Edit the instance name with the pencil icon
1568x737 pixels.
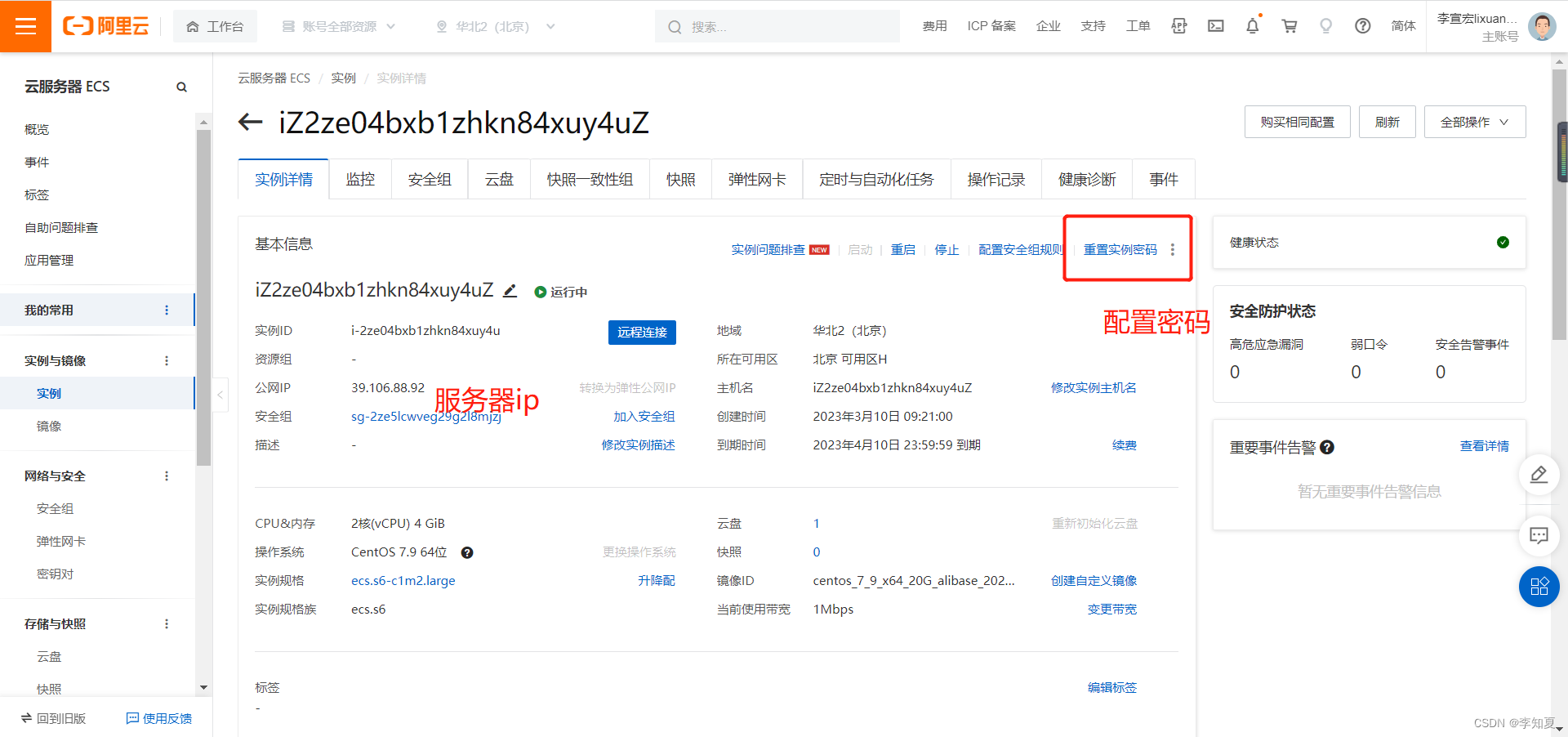tap(510, 290)
